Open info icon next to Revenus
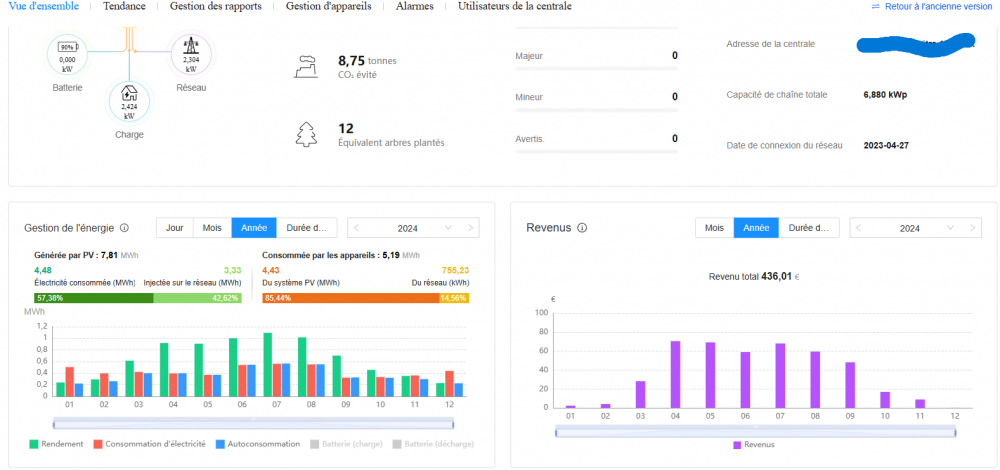Viewport: 1000px width, 470px height. tap(582, 228)
